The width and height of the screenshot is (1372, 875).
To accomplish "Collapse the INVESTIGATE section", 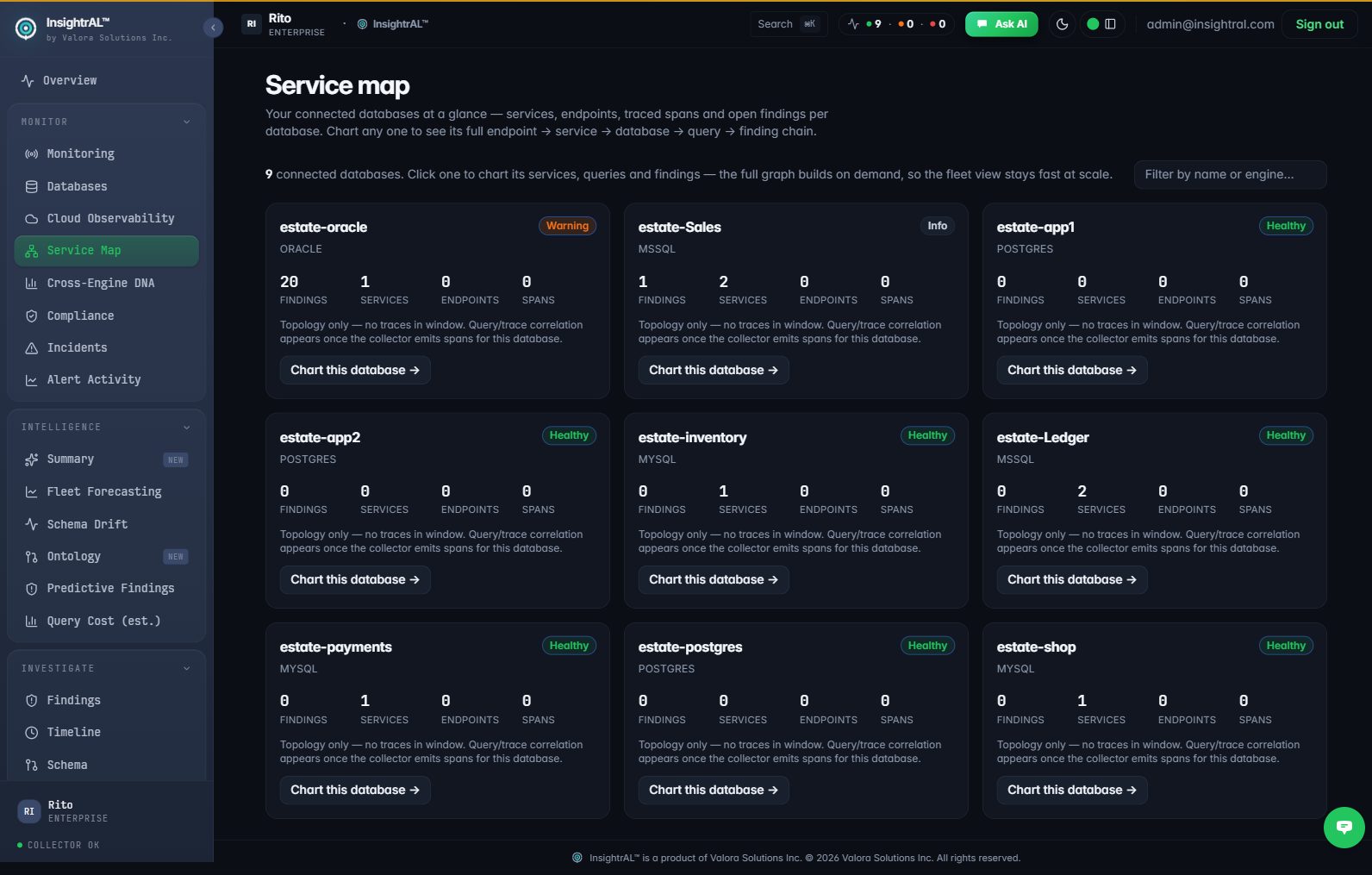I will pos(107,668).
